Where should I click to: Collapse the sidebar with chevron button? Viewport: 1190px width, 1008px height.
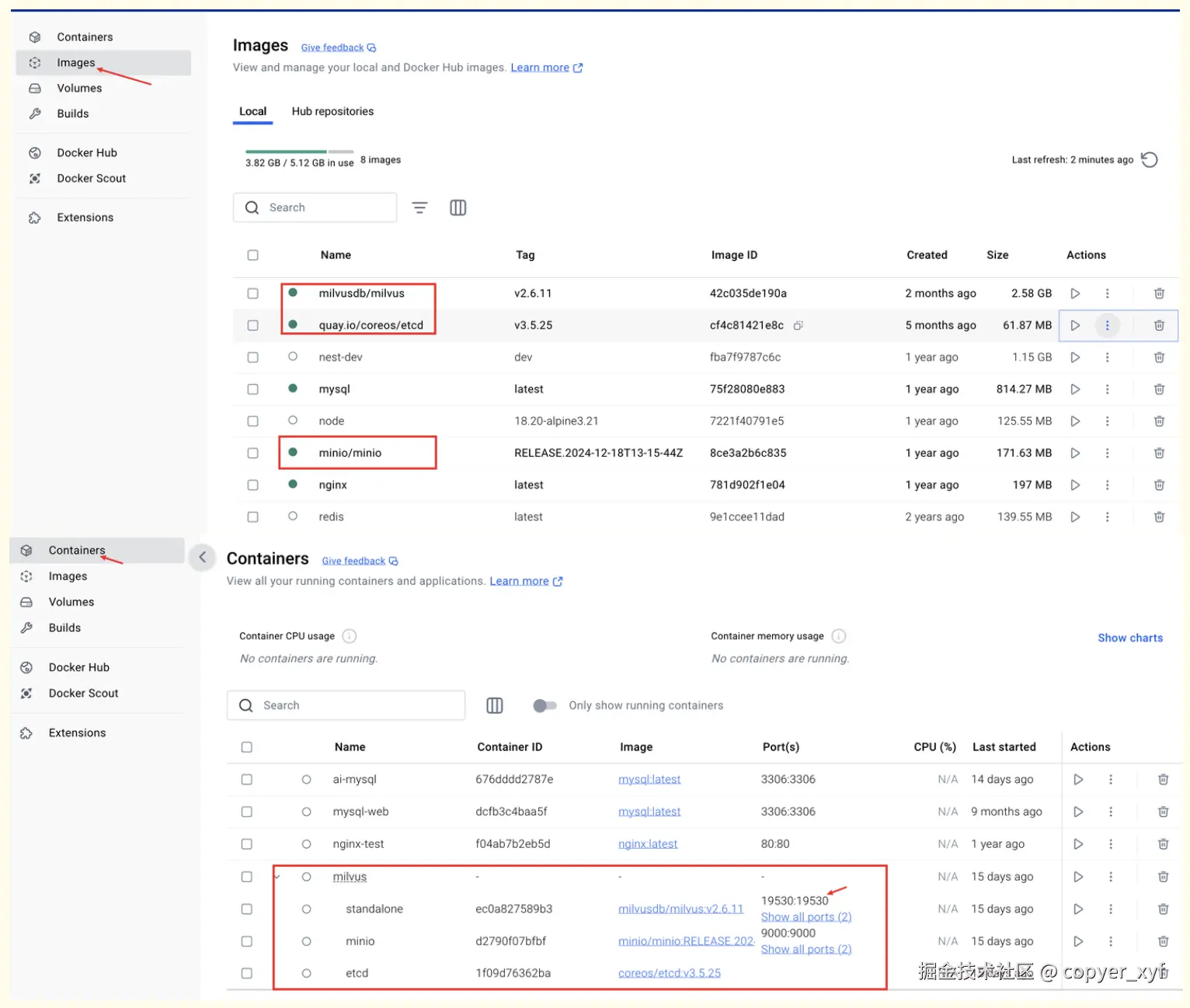202,557
